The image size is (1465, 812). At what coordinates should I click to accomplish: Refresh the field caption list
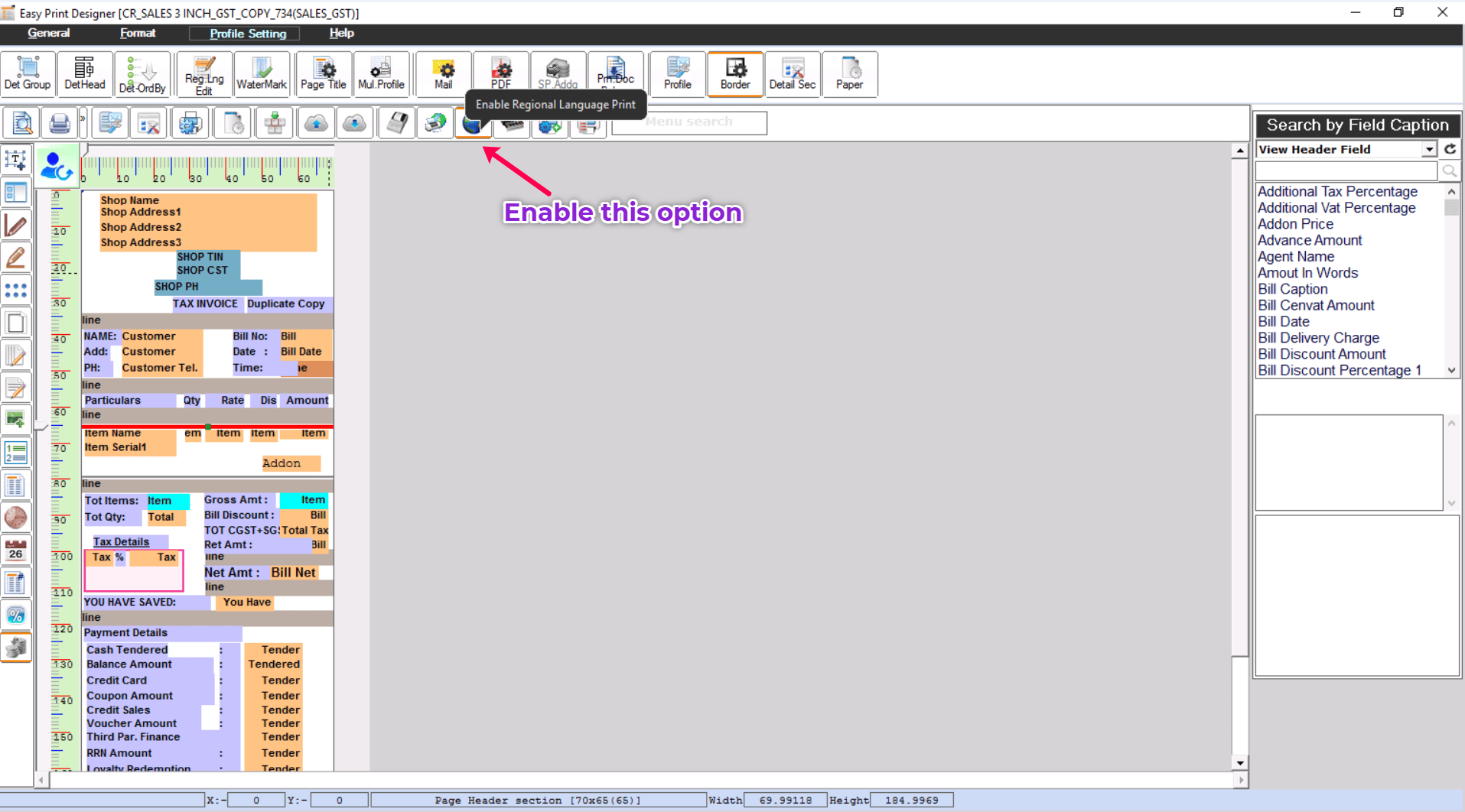pos(1450,149)
